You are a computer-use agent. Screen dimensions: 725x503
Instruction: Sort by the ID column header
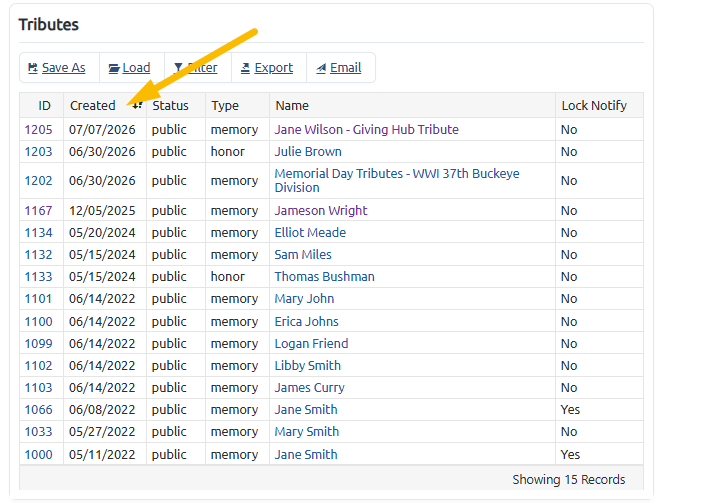[44, 106]
